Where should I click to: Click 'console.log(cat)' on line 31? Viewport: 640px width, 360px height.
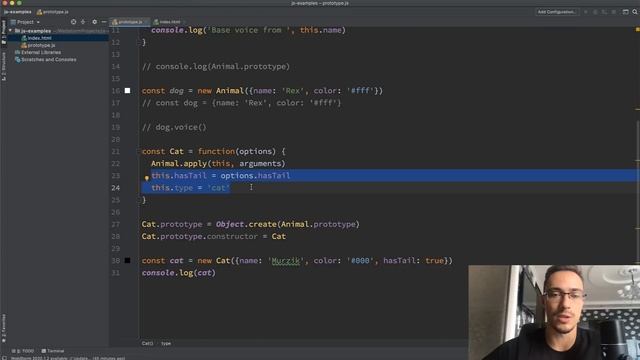pos(178,273)
